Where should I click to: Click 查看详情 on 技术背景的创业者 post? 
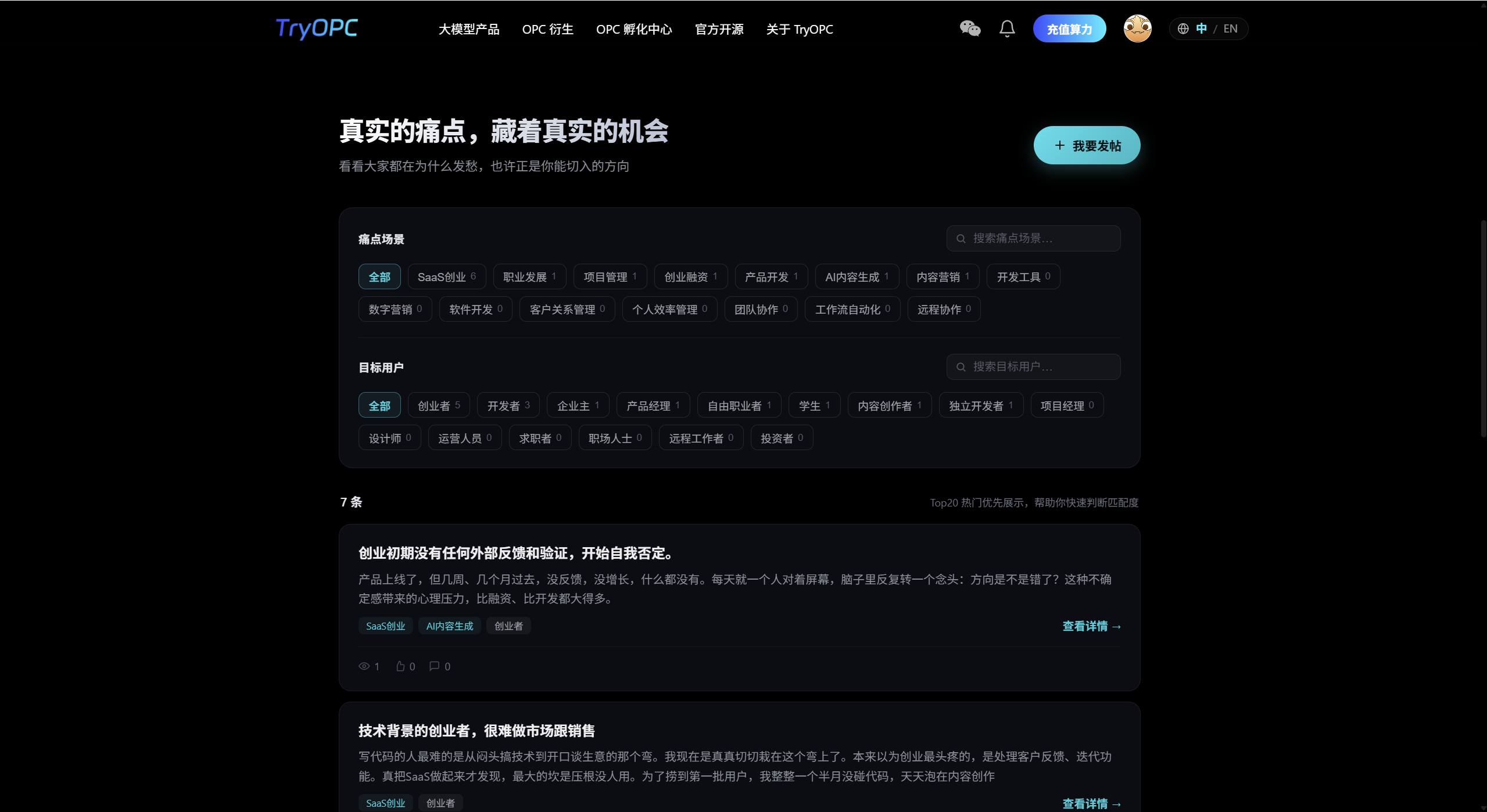pos(1091,804)
